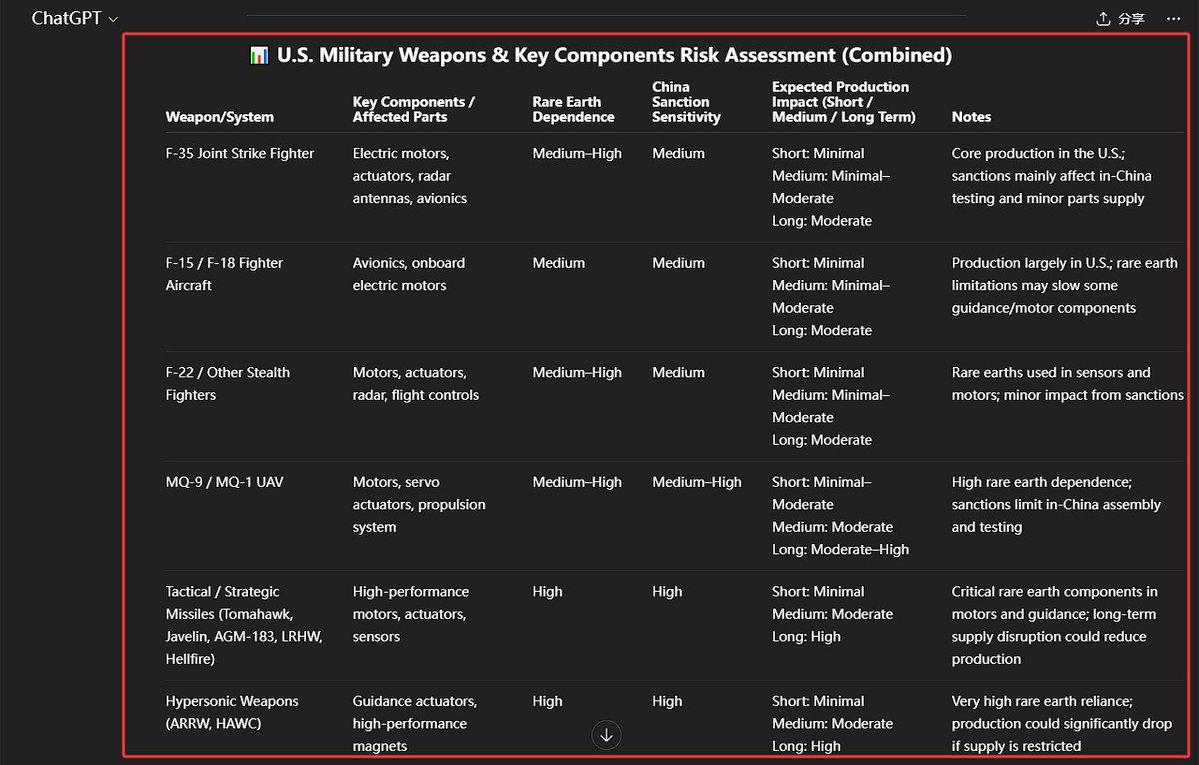Select the 'Tactical / Strategic Missiles' cell
The height and width of the screenshot is (765, 1199).
[244, 625]
